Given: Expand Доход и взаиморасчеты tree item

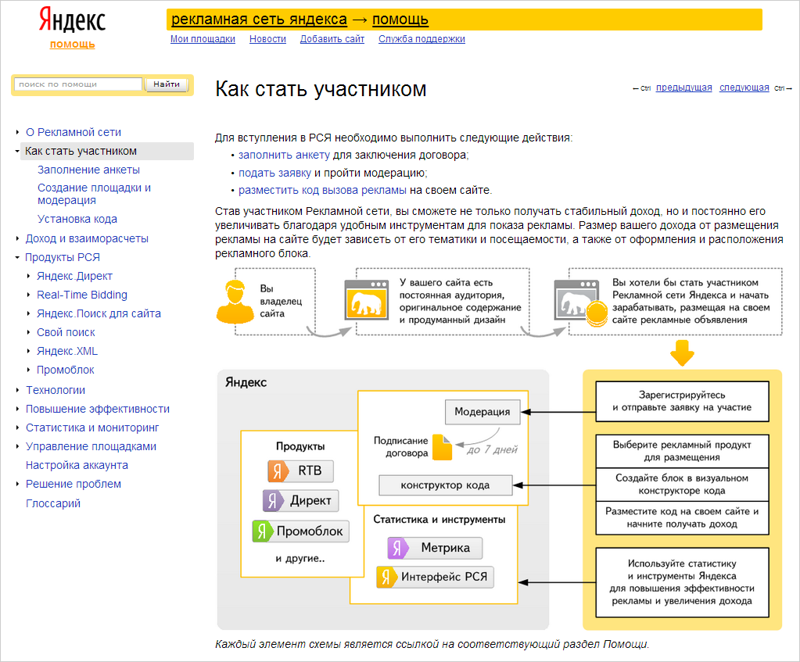Looking at the screenshot, I should 18,239.
